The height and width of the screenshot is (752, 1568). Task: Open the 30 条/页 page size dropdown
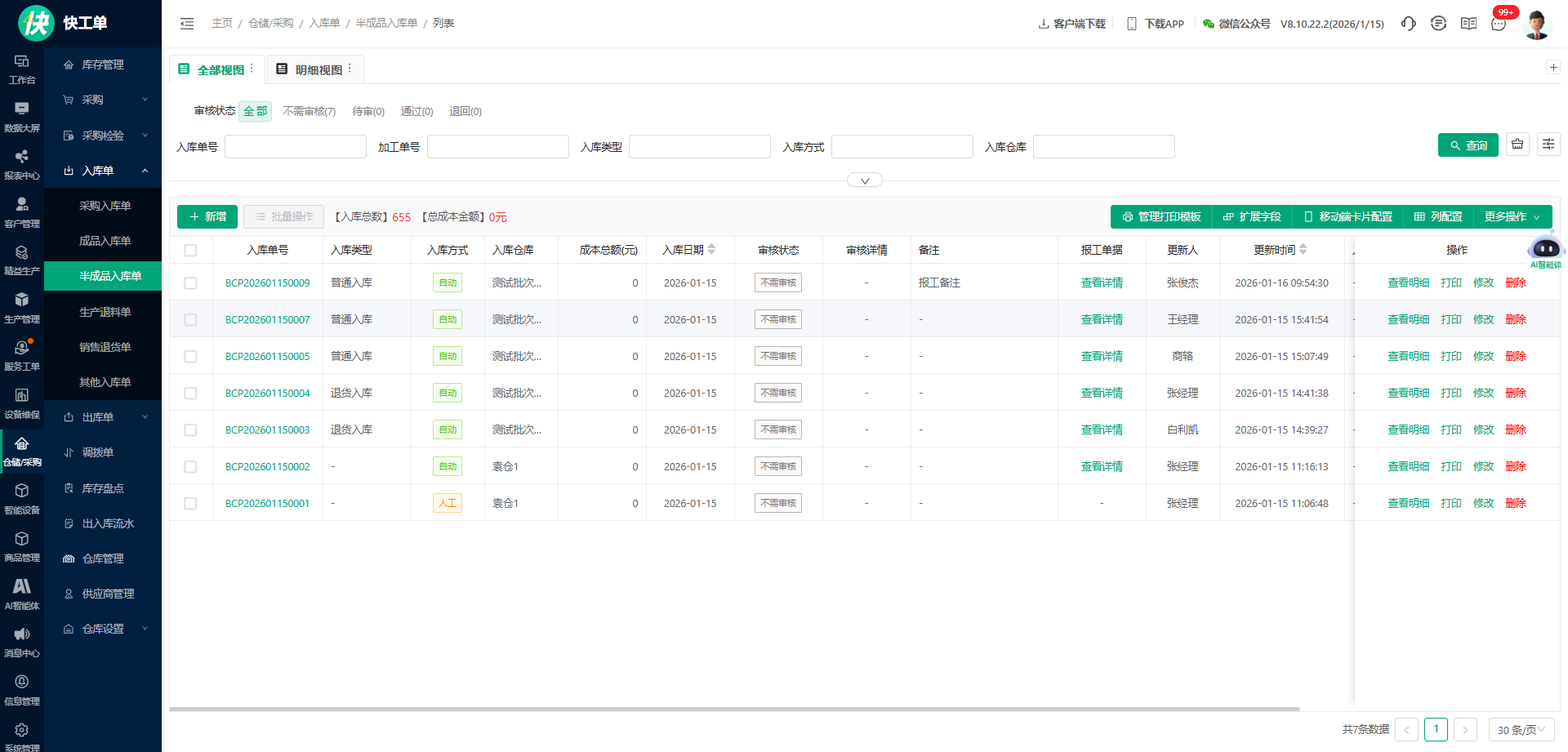[x=1521, y=729]
